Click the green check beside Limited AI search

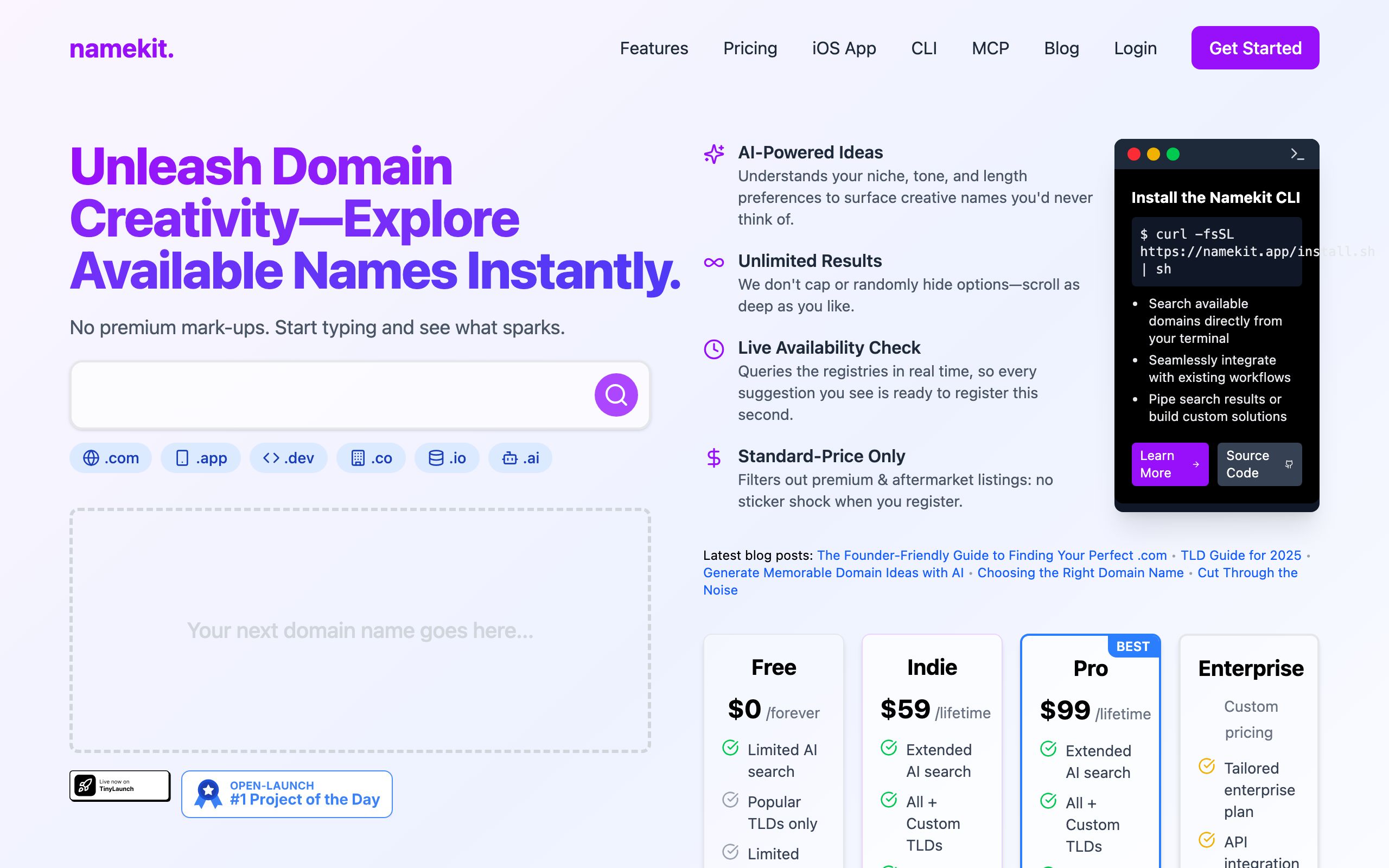pyautogui.click(x=730, y=748)
